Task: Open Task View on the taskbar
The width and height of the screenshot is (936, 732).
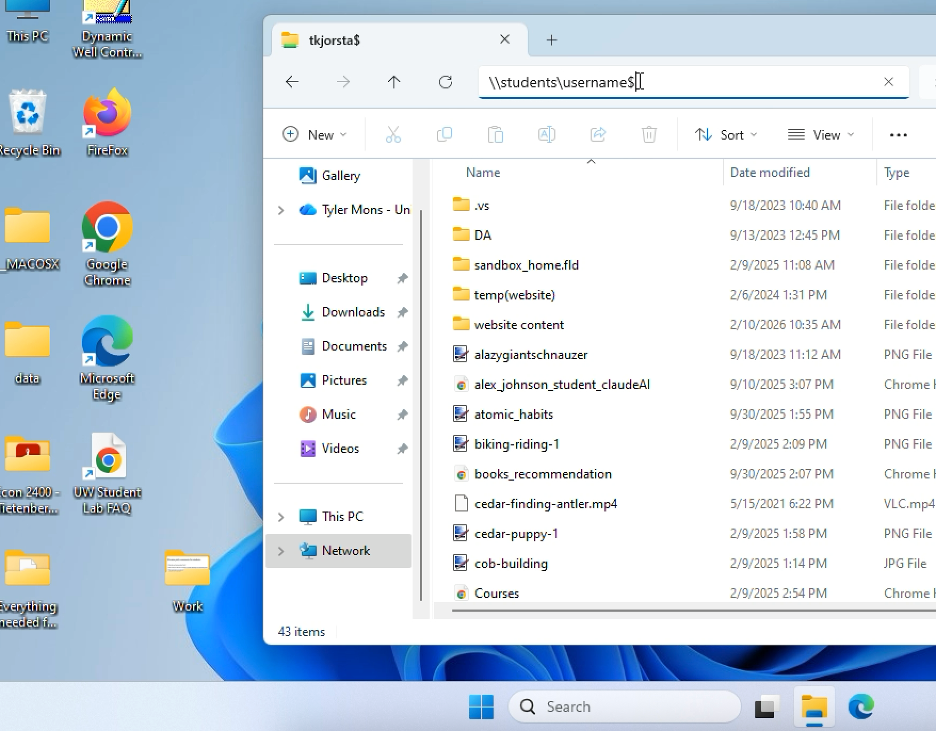Action: tap(767, 707)
